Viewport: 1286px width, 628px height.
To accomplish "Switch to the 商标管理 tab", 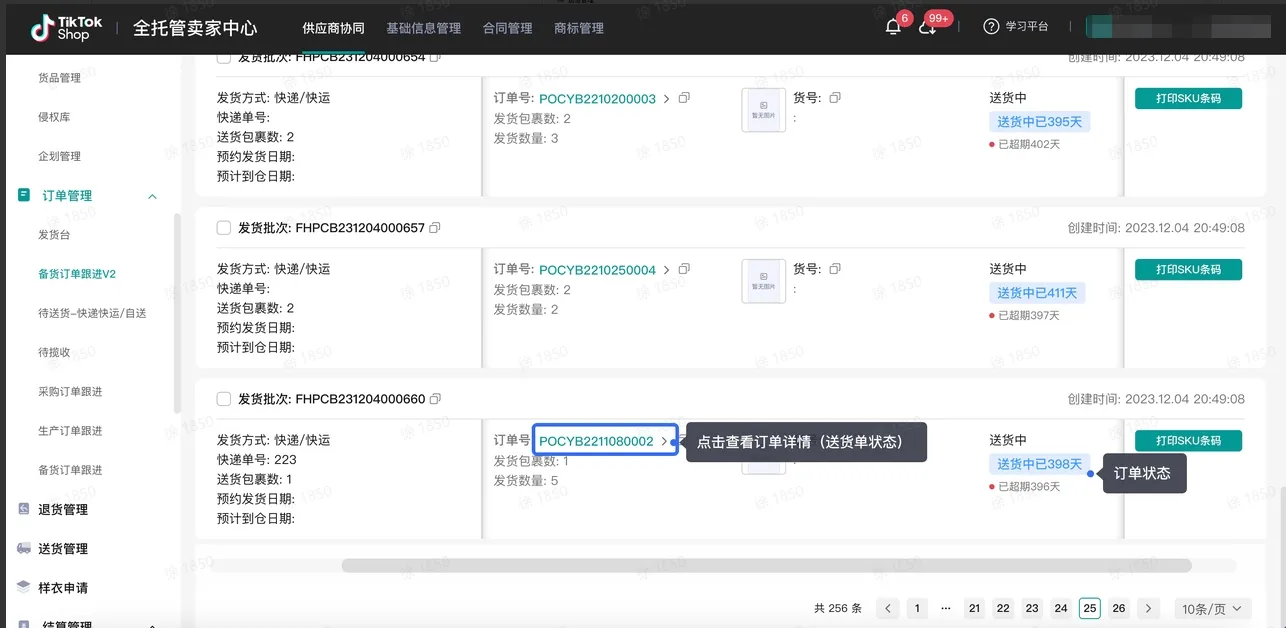I will (x=579, y=28).
